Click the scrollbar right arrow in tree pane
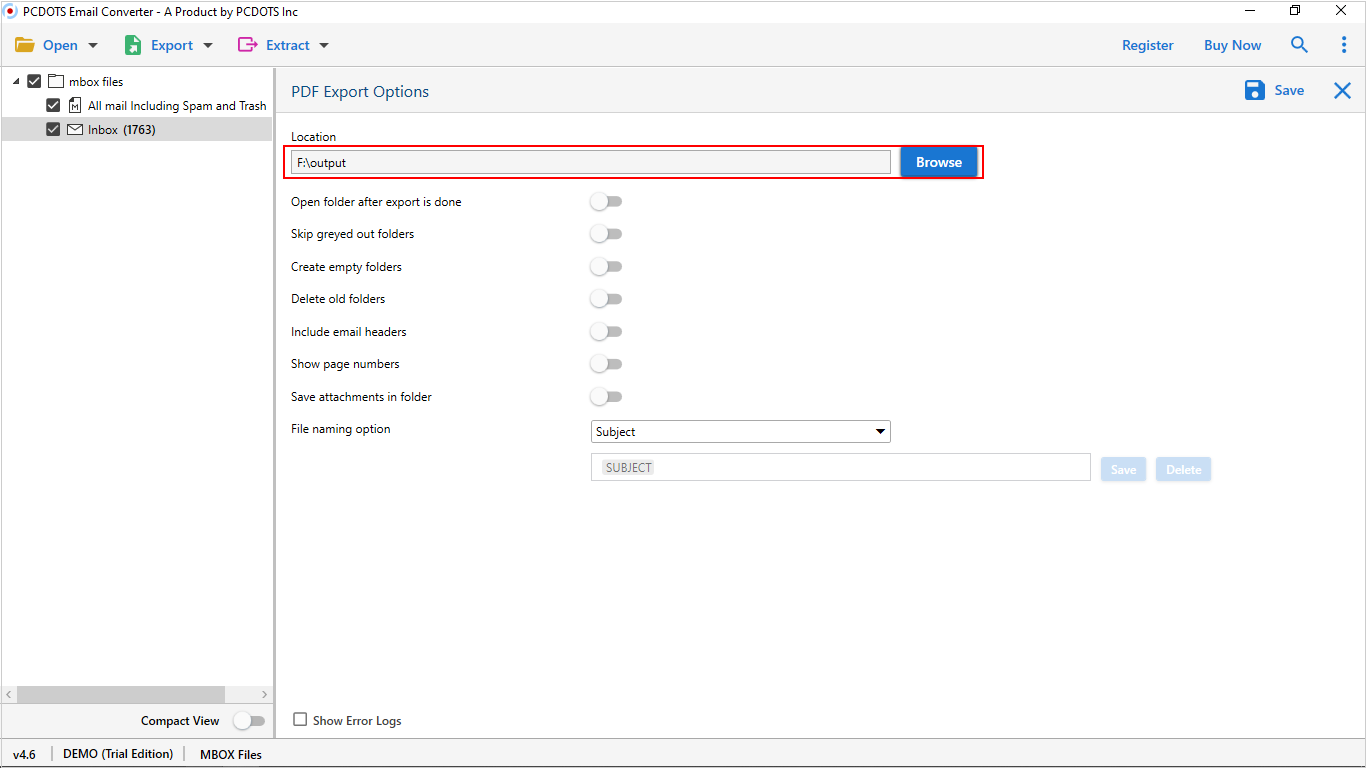The image size is (1366, 768). tap(264, 694)
